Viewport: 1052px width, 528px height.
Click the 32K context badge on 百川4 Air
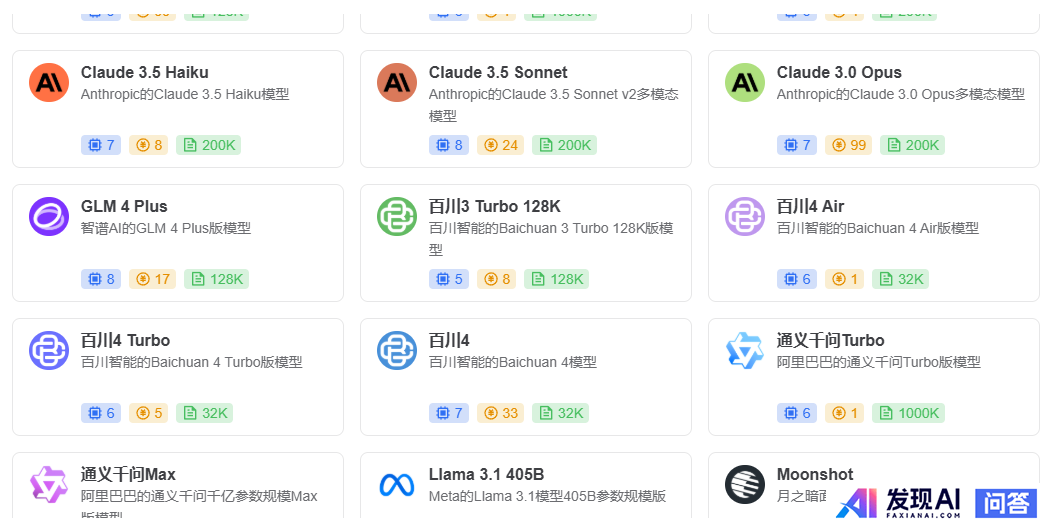point(901,279)
